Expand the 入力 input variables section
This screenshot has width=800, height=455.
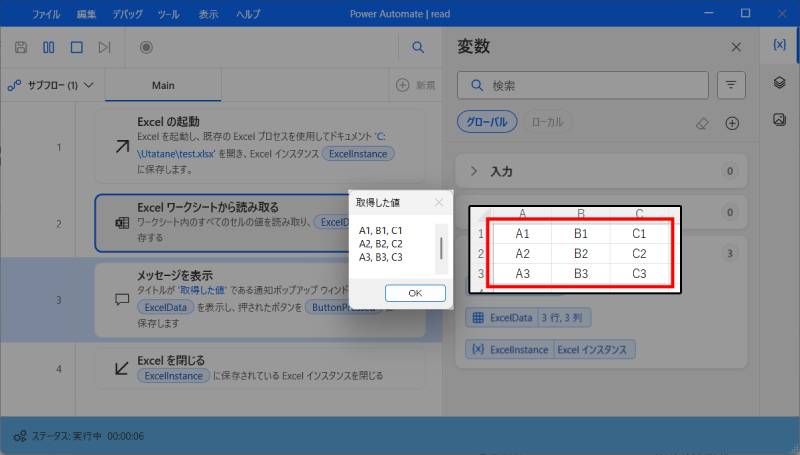tap(473, 171)
